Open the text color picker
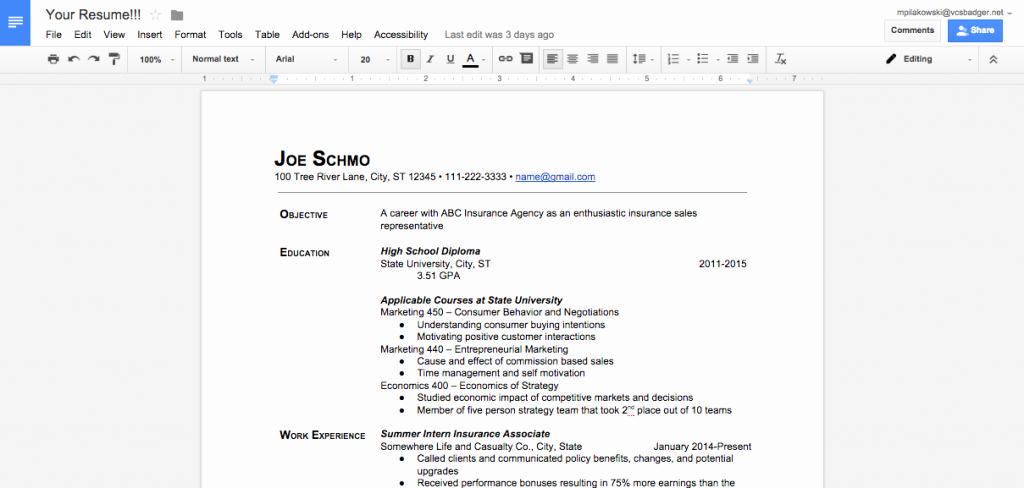Screen dimensions: 1024x488 click(474, 59)
